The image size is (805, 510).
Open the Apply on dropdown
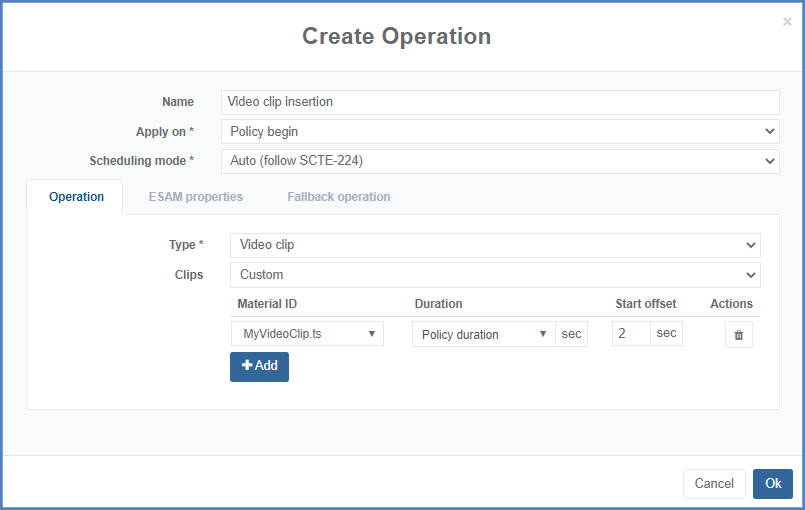click(x=499, y=131)
